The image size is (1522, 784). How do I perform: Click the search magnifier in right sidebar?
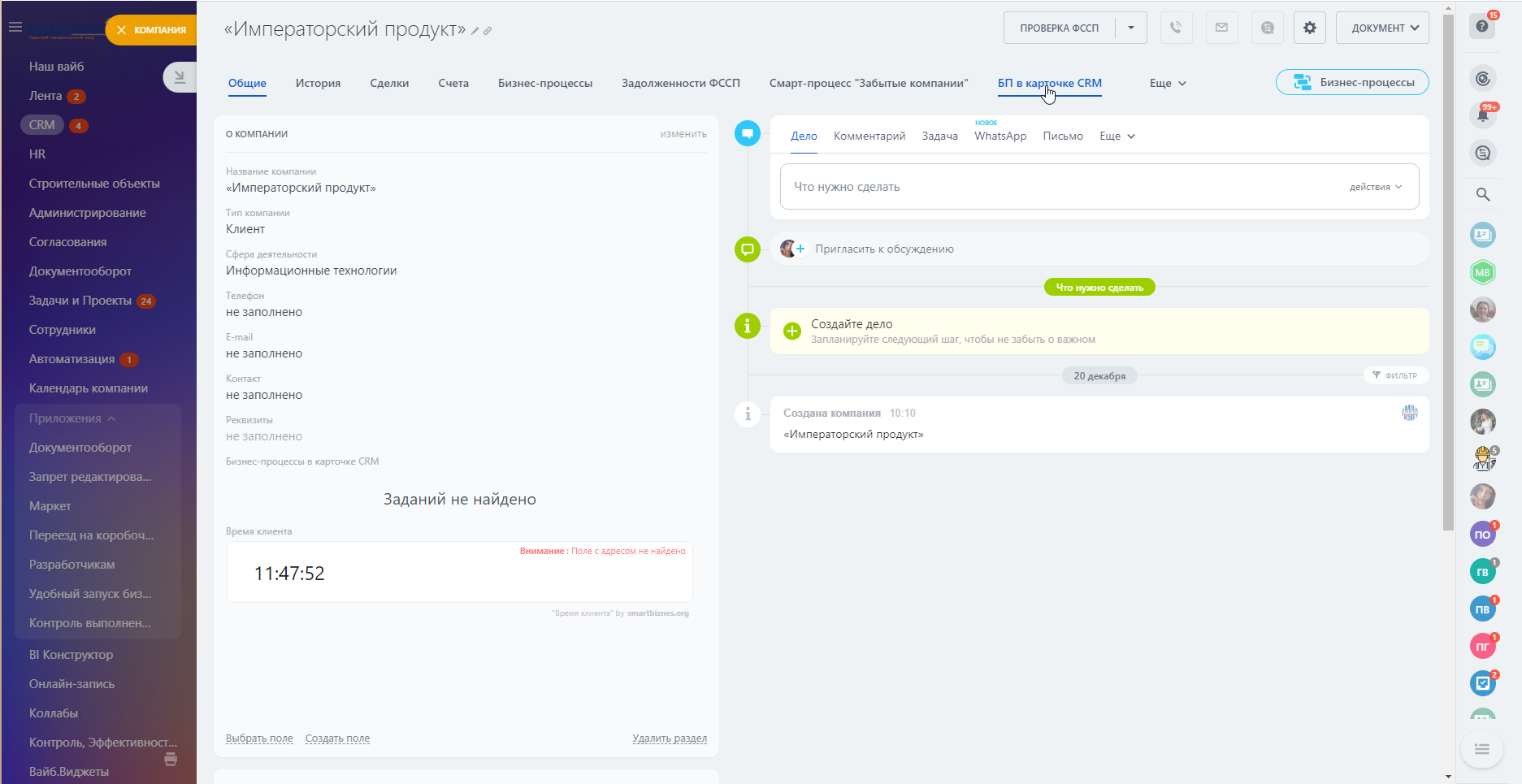pyautogui.click(x=1482, y=194)
